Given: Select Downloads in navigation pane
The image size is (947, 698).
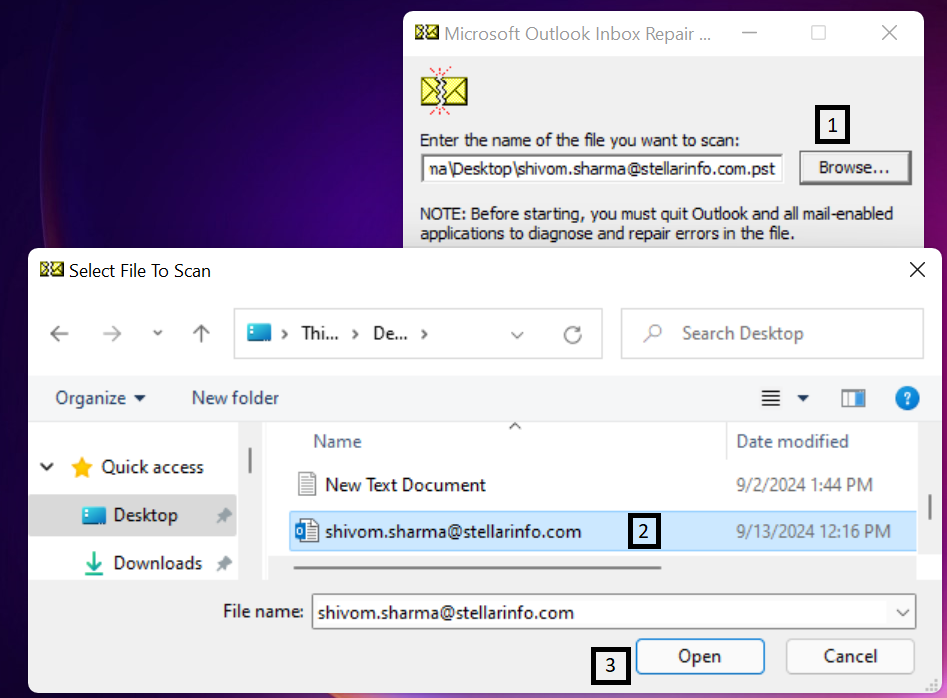Looking at the screenshot, I should (143, 563).
